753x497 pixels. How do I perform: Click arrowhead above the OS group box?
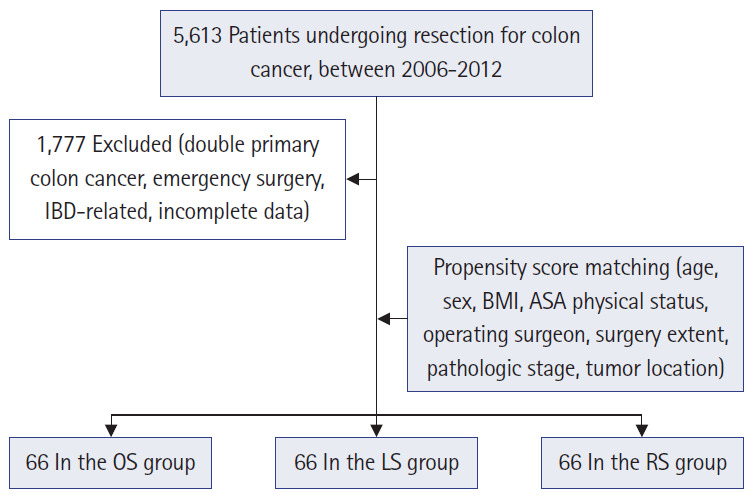pos(111,430)
